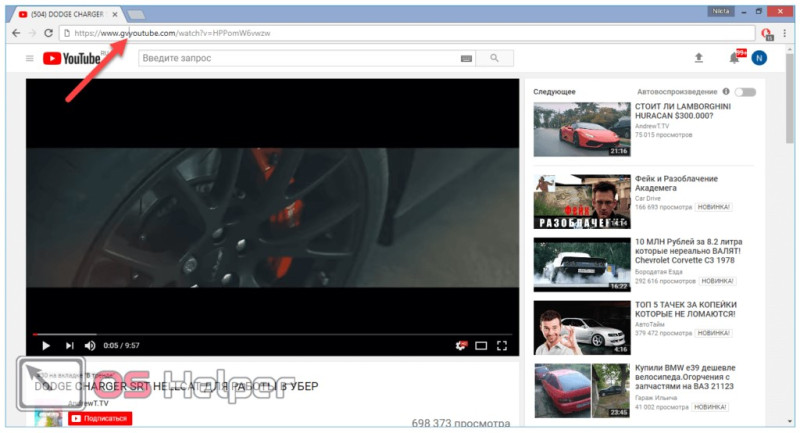Open the Chevrolet Corvette C3 thumbnail

(x=582, y=265)
